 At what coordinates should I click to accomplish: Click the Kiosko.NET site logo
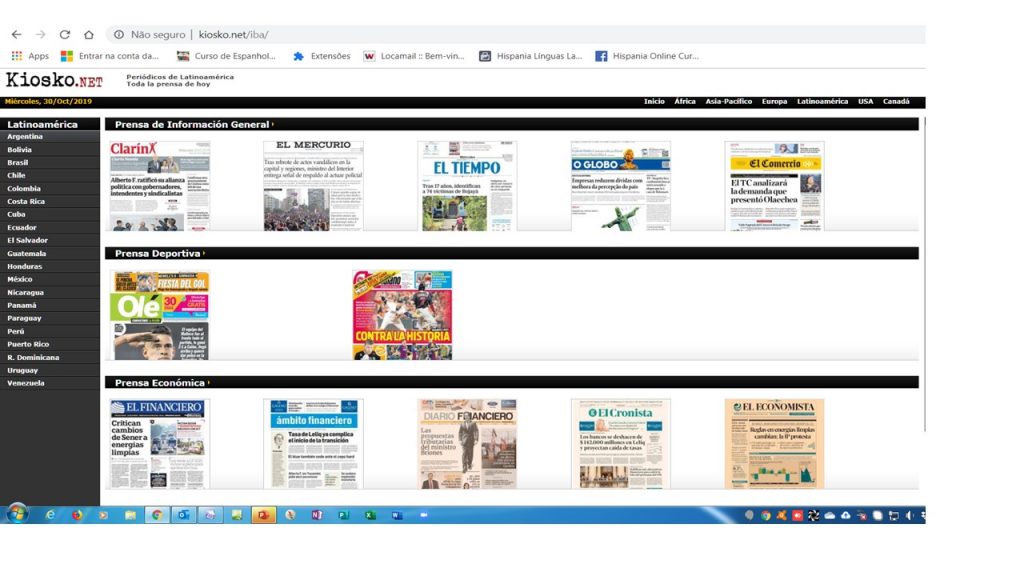pos(54,80)
